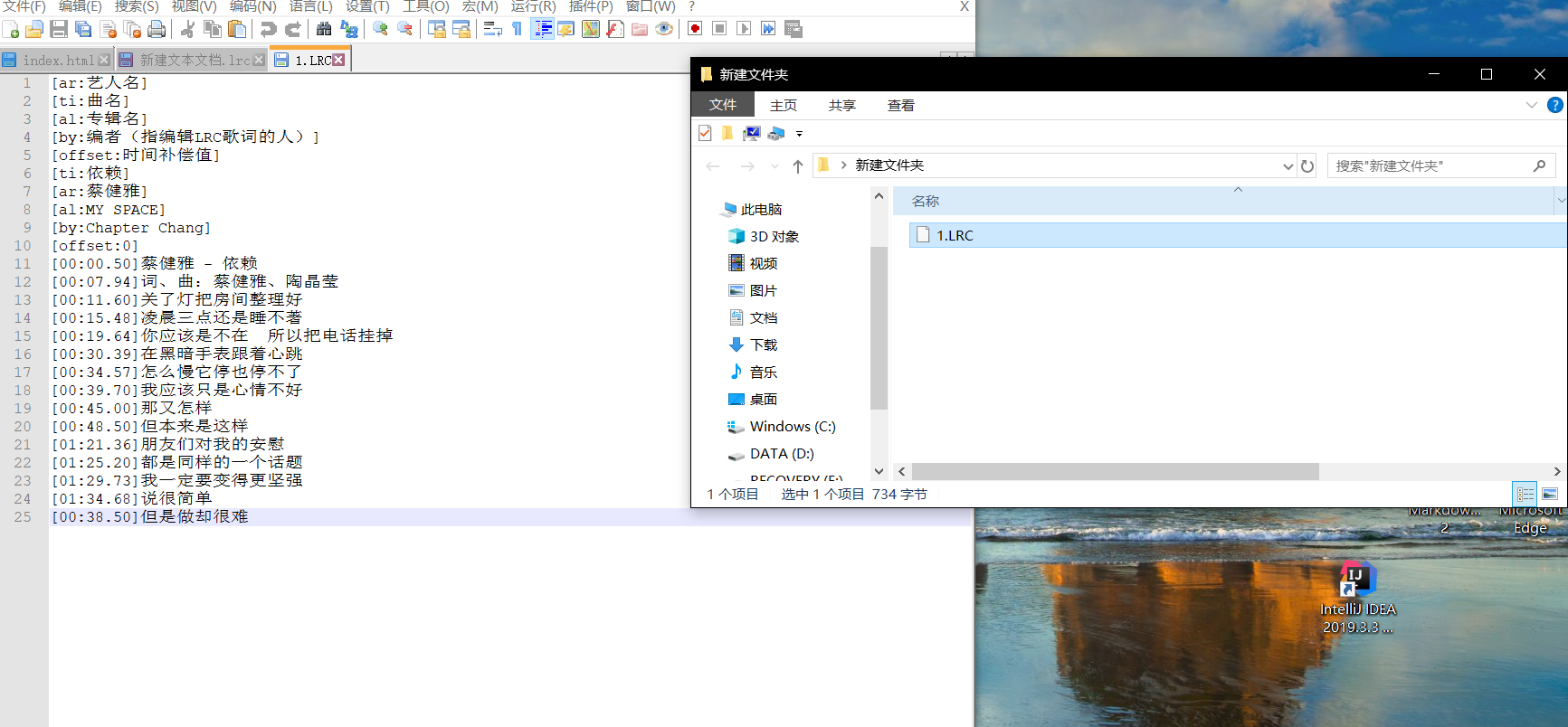Start macro recording with the red record icon
Screen dimensions: 1568x727
point(695,29)
